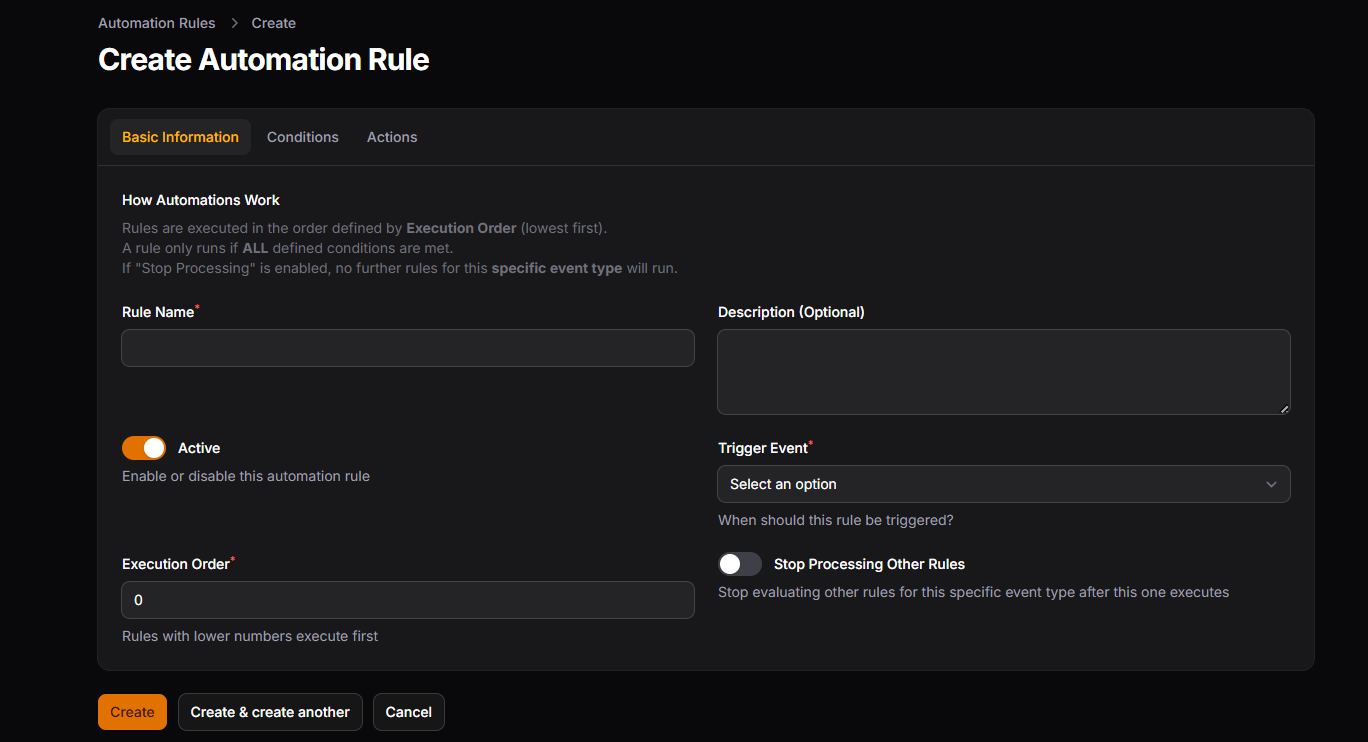1368x742 pixels.
Task: Enable Stop Processing Other Rules
Action: click(x=739, y=563)
